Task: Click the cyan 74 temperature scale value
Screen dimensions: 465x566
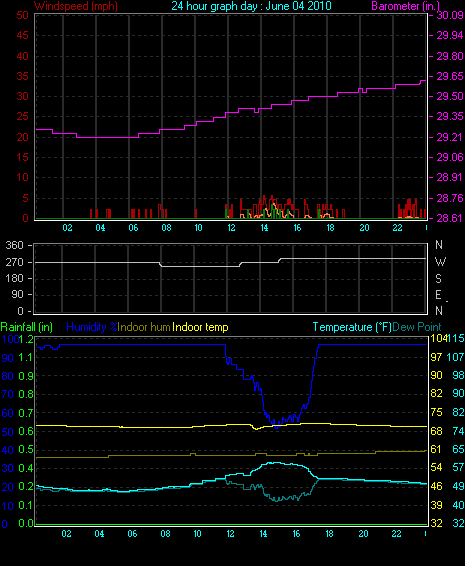Action: 458,431
